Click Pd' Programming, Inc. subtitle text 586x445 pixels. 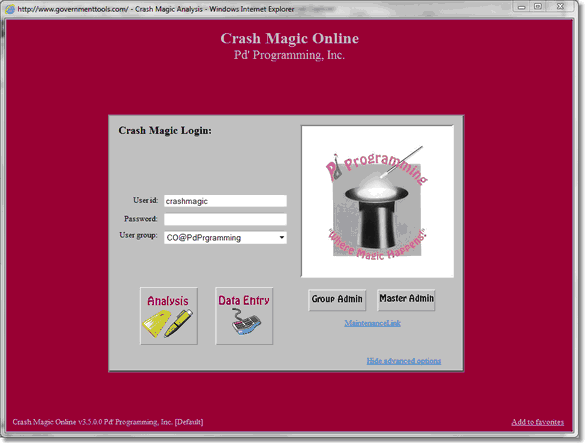(x=289, y=55)
